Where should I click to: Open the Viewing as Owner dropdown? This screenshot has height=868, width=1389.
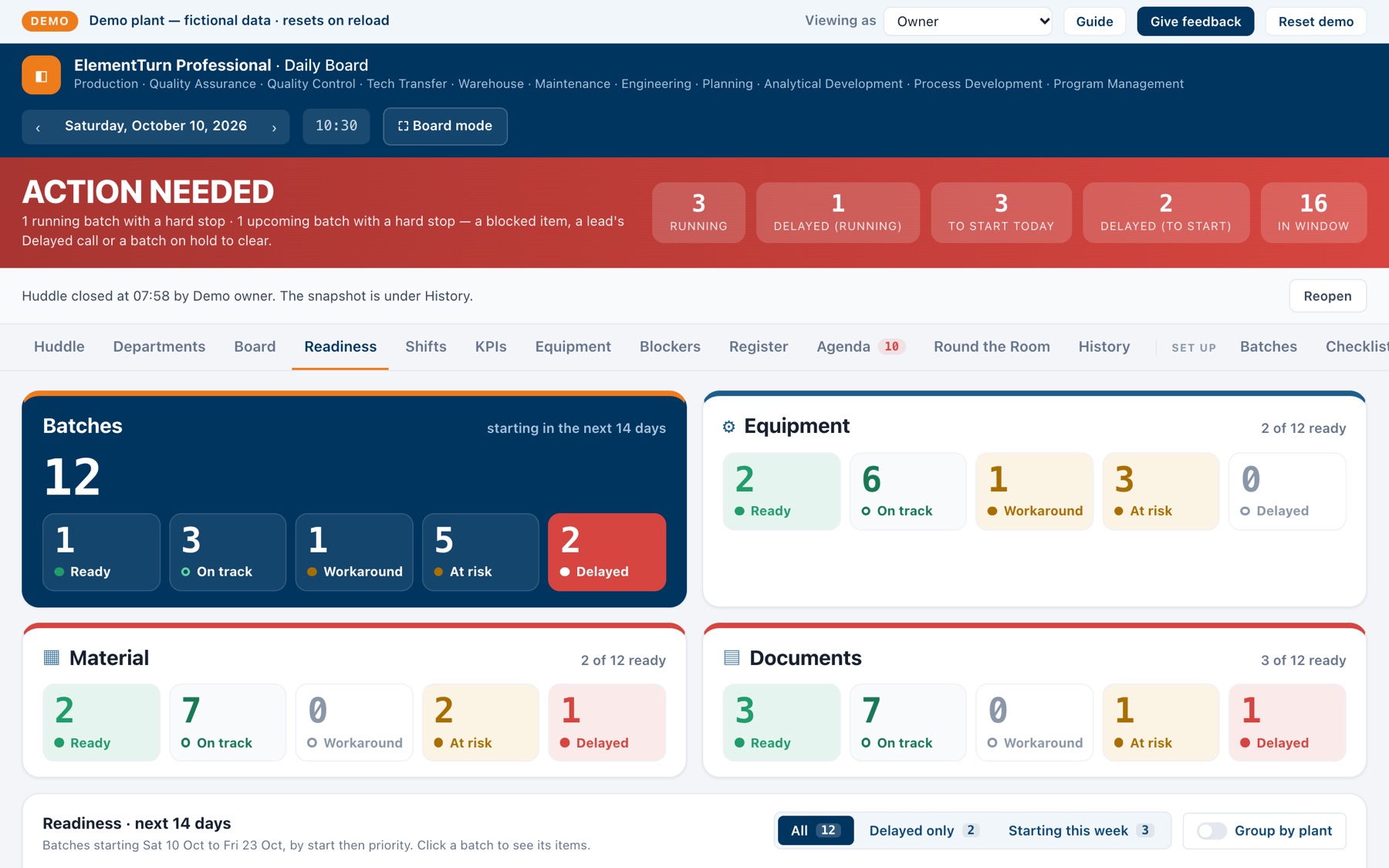click(968, 22)
